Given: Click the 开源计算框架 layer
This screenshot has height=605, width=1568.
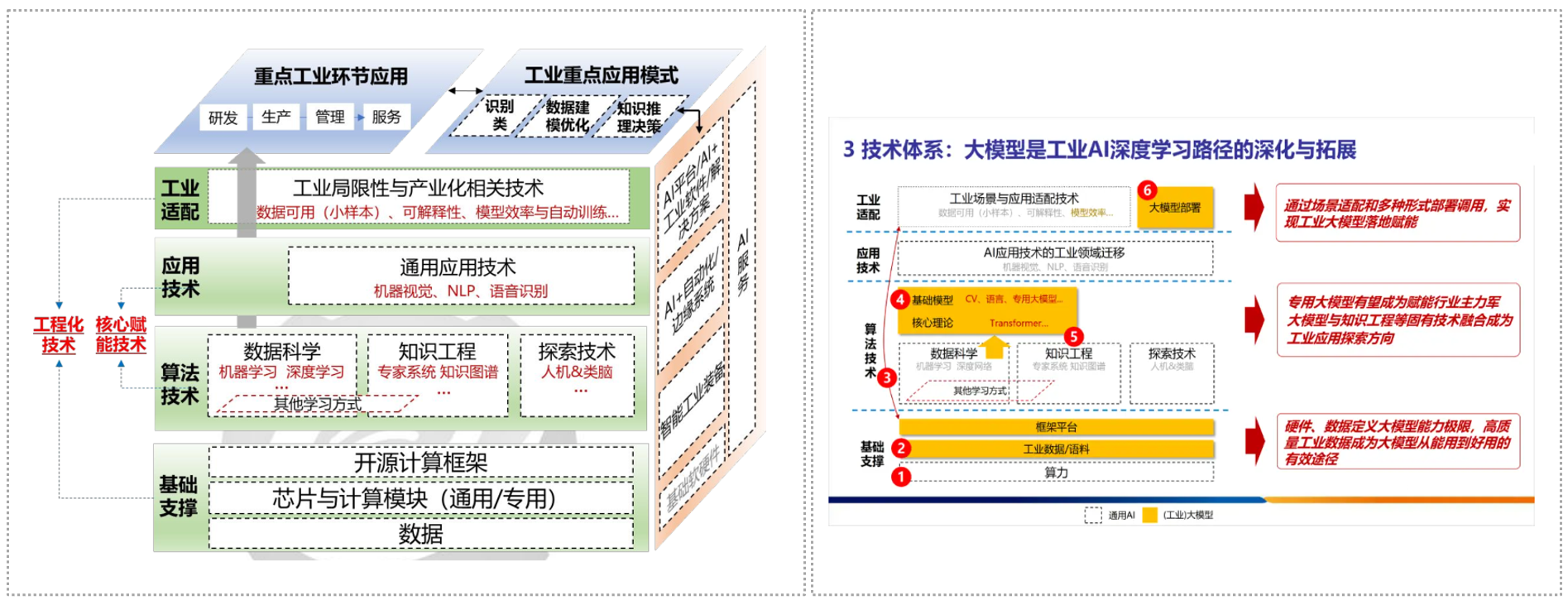Looking at the screenshot, I should (x=421, y=463).
